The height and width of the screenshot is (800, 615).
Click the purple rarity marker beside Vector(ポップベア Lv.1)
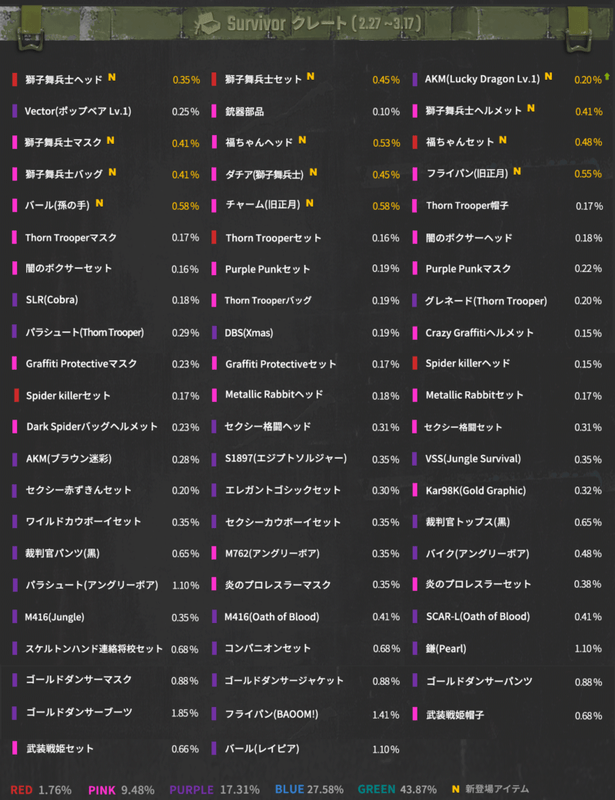(x=14, y=111)
